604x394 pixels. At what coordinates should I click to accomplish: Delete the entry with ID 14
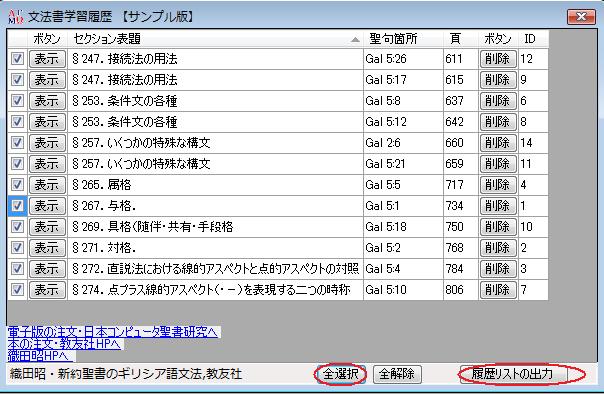coord(498,143)
